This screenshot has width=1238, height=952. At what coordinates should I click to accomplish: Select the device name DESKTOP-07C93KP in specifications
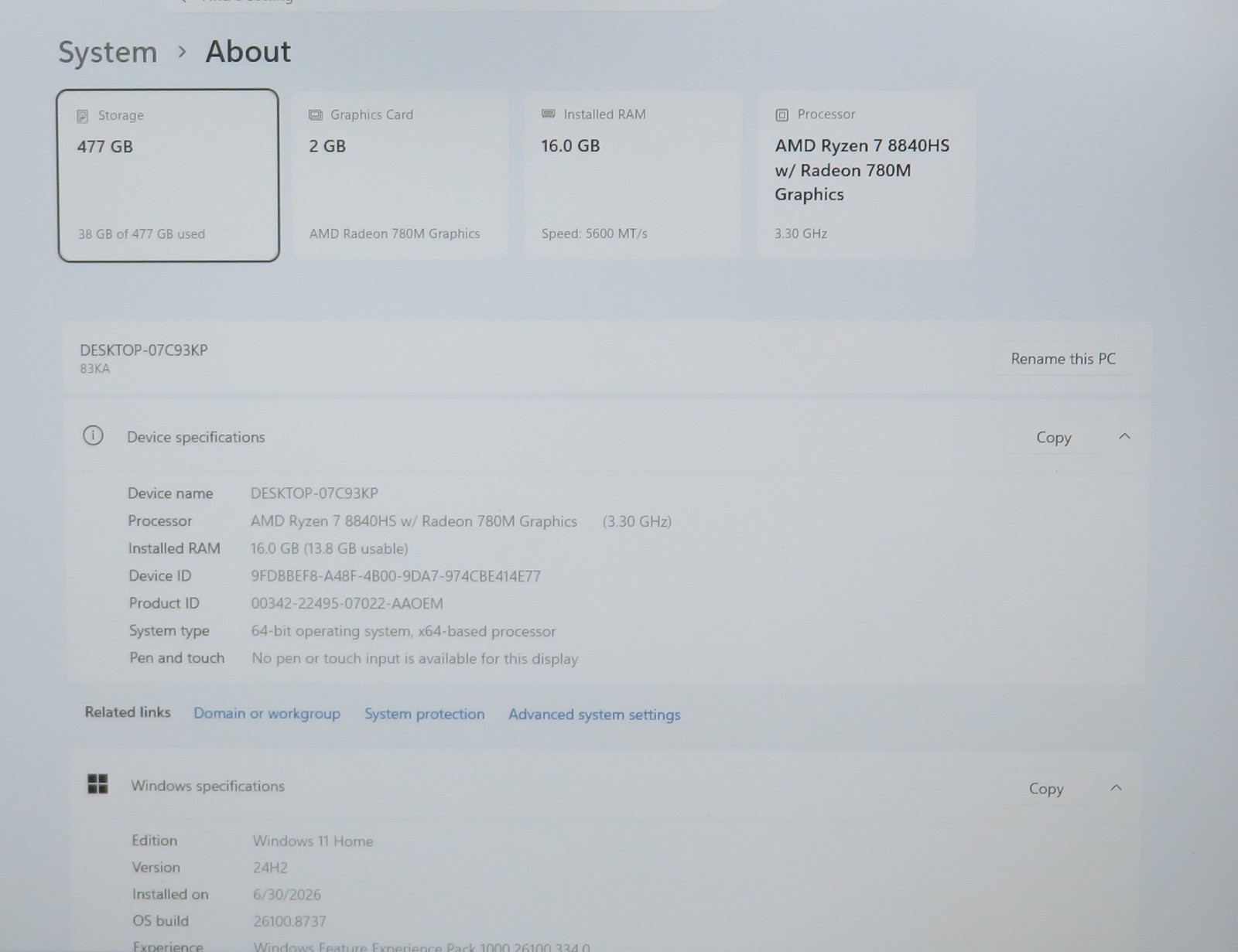point(314,493)
